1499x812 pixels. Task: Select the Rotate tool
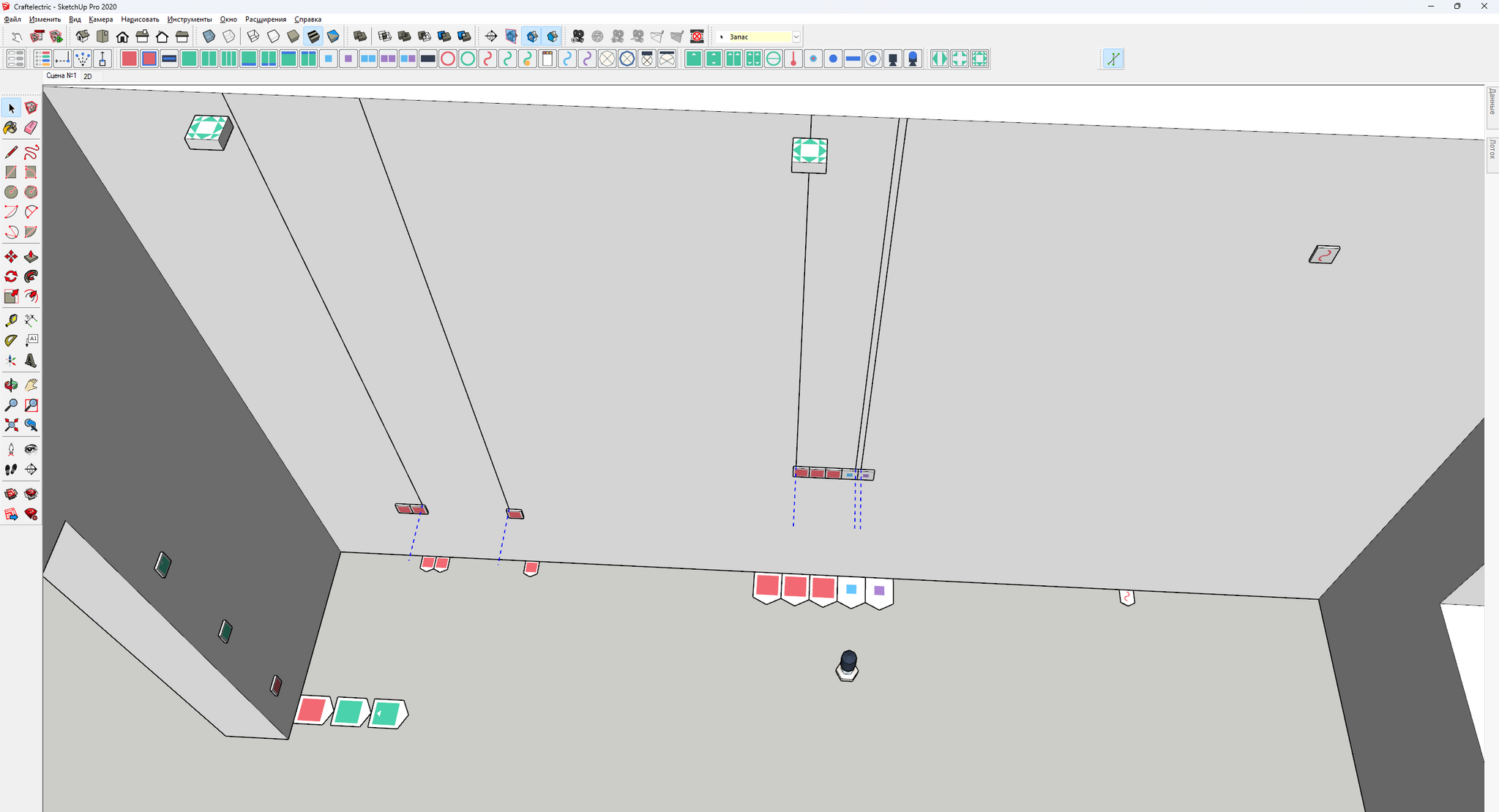point(11,277)
